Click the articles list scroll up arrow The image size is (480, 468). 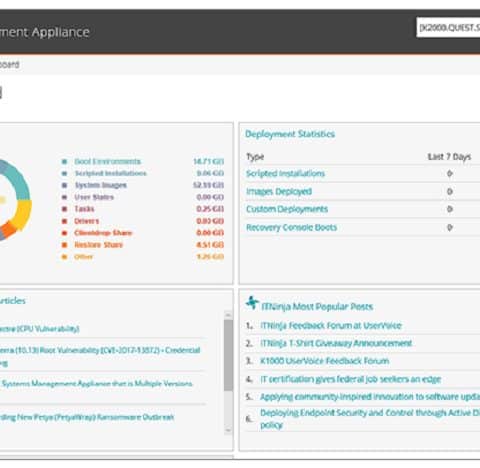(228, 315)
